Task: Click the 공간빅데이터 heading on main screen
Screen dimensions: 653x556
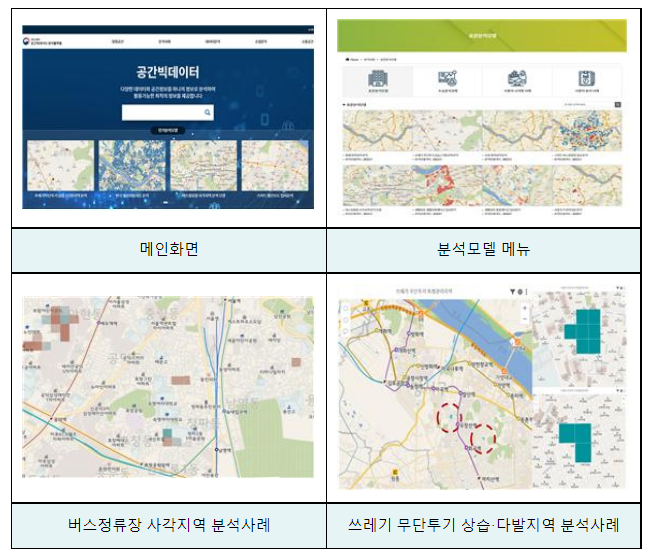Action: tap(168, 72)
